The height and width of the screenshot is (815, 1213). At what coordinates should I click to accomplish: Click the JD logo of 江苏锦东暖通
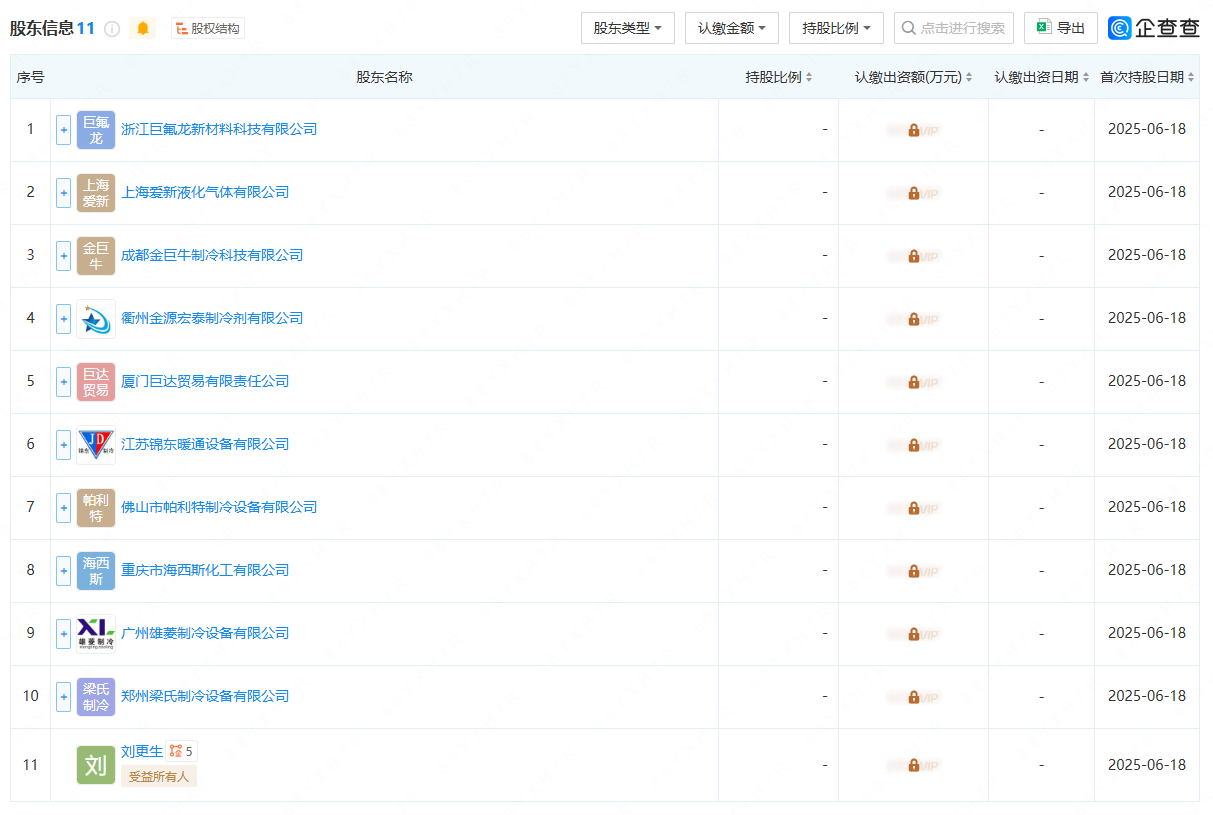coord(96,445)
